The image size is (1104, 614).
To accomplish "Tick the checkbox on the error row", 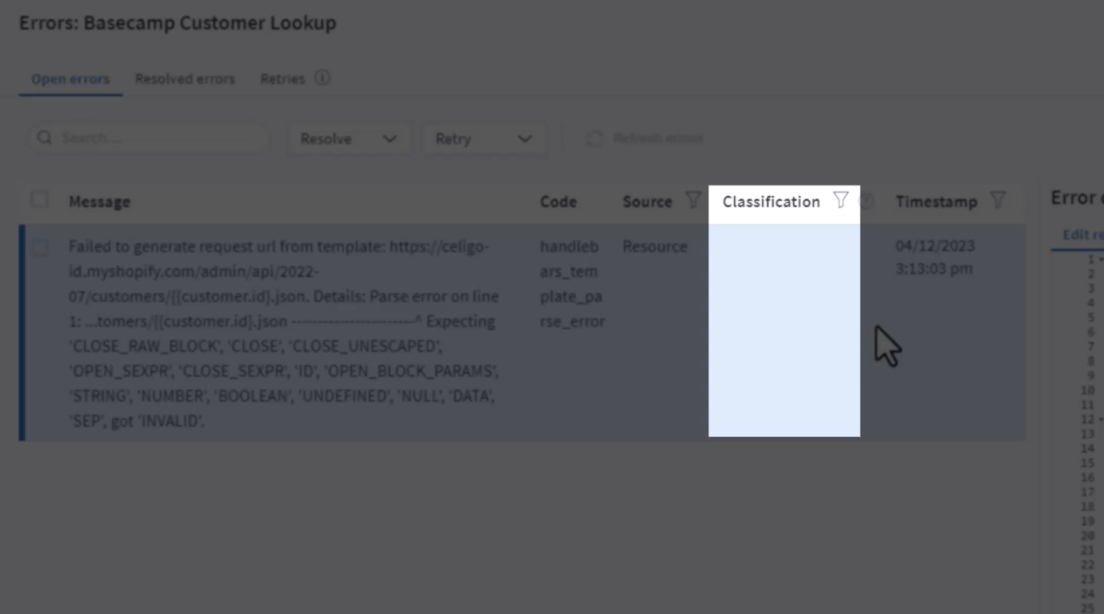I will [x=39, y=247].
